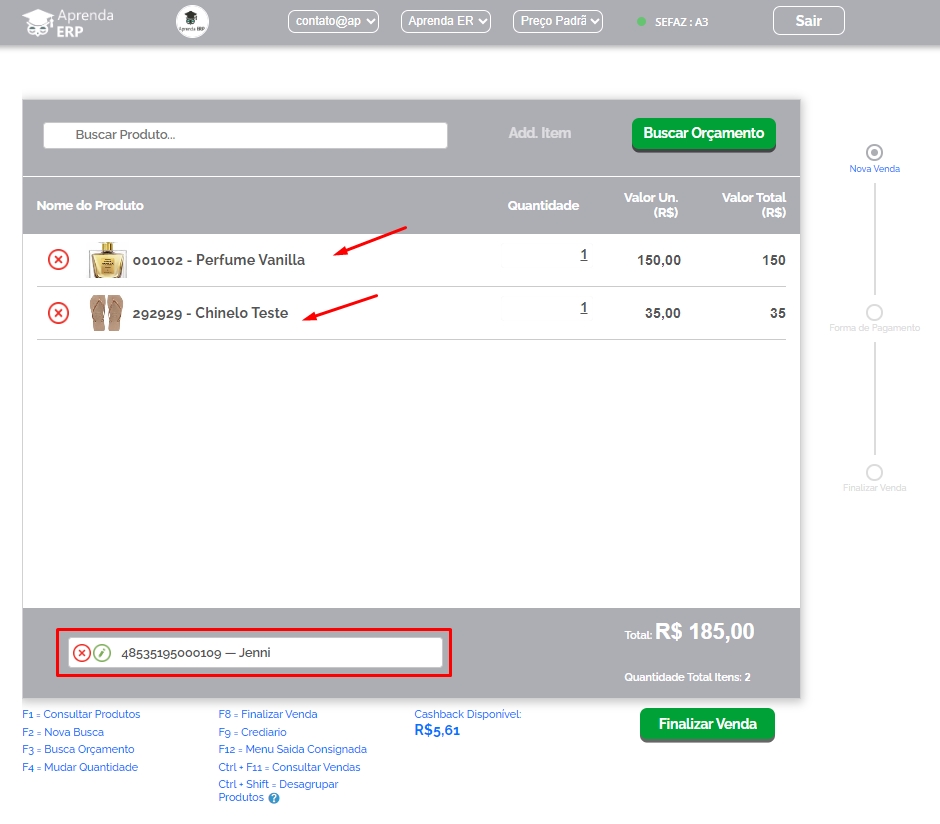Viewport: 940px width, 824px height.
Task: Open the Preço Padrão price table dropdown
Action: pyautogui.click(x=558, y=21)
